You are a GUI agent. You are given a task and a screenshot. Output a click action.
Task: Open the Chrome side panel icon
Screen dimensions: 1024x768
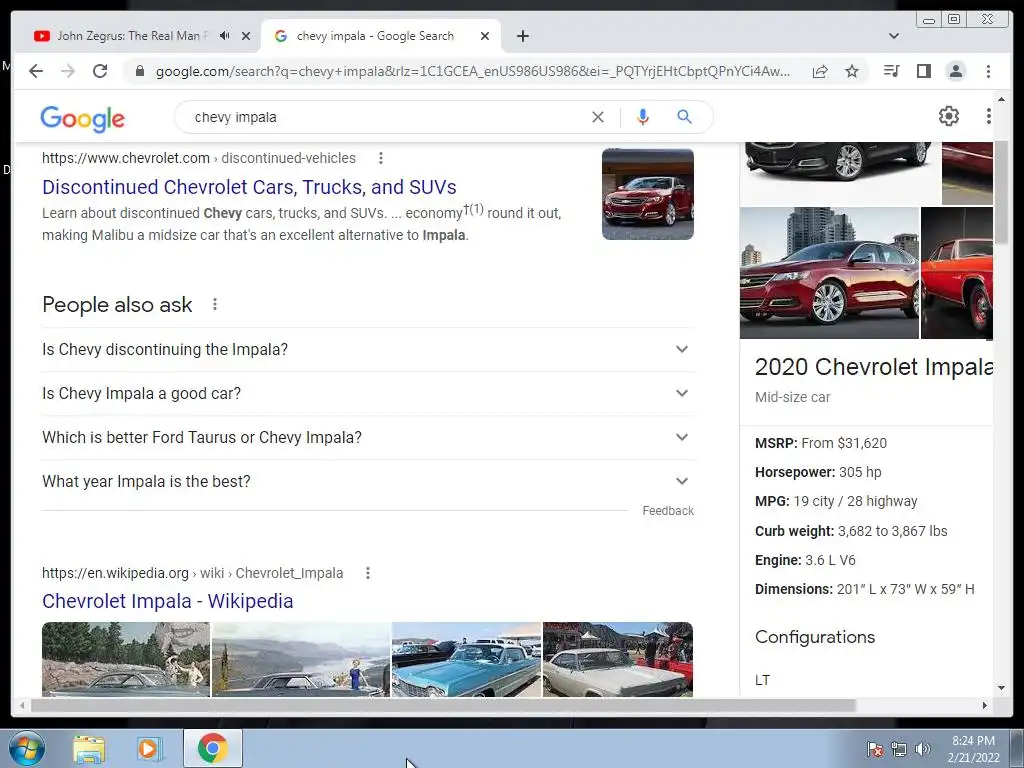pyautogui.click(x=923, y=71)
